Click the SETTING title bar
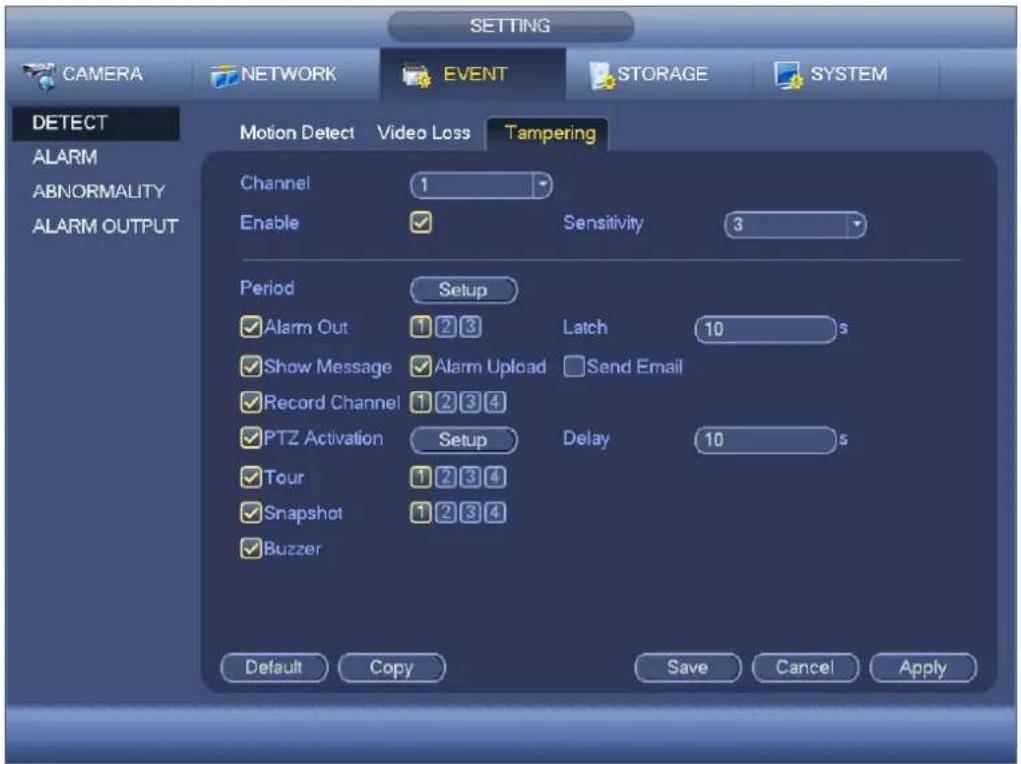The height and width of the screenshot is (764, 1021). 510,26
